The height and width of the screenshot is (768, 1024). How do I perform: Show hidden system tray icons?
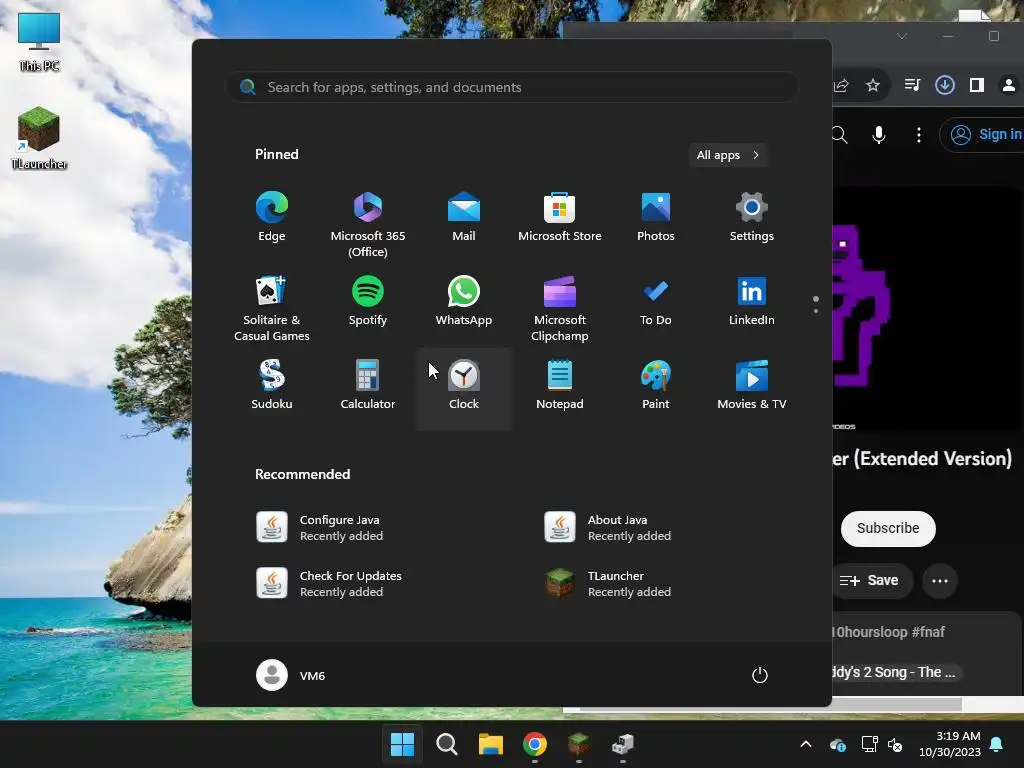(x=806, y=744)
